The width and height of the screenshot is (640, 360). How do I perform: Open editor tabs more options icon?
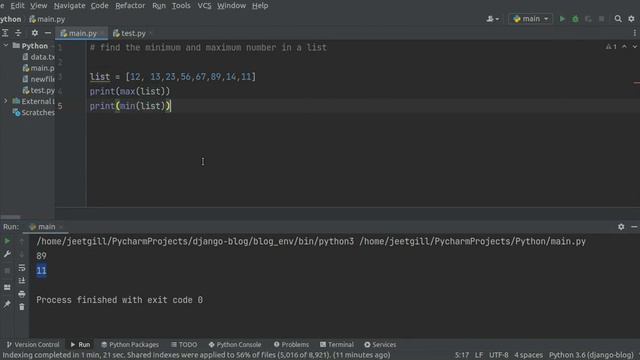(x=635, y=33)
